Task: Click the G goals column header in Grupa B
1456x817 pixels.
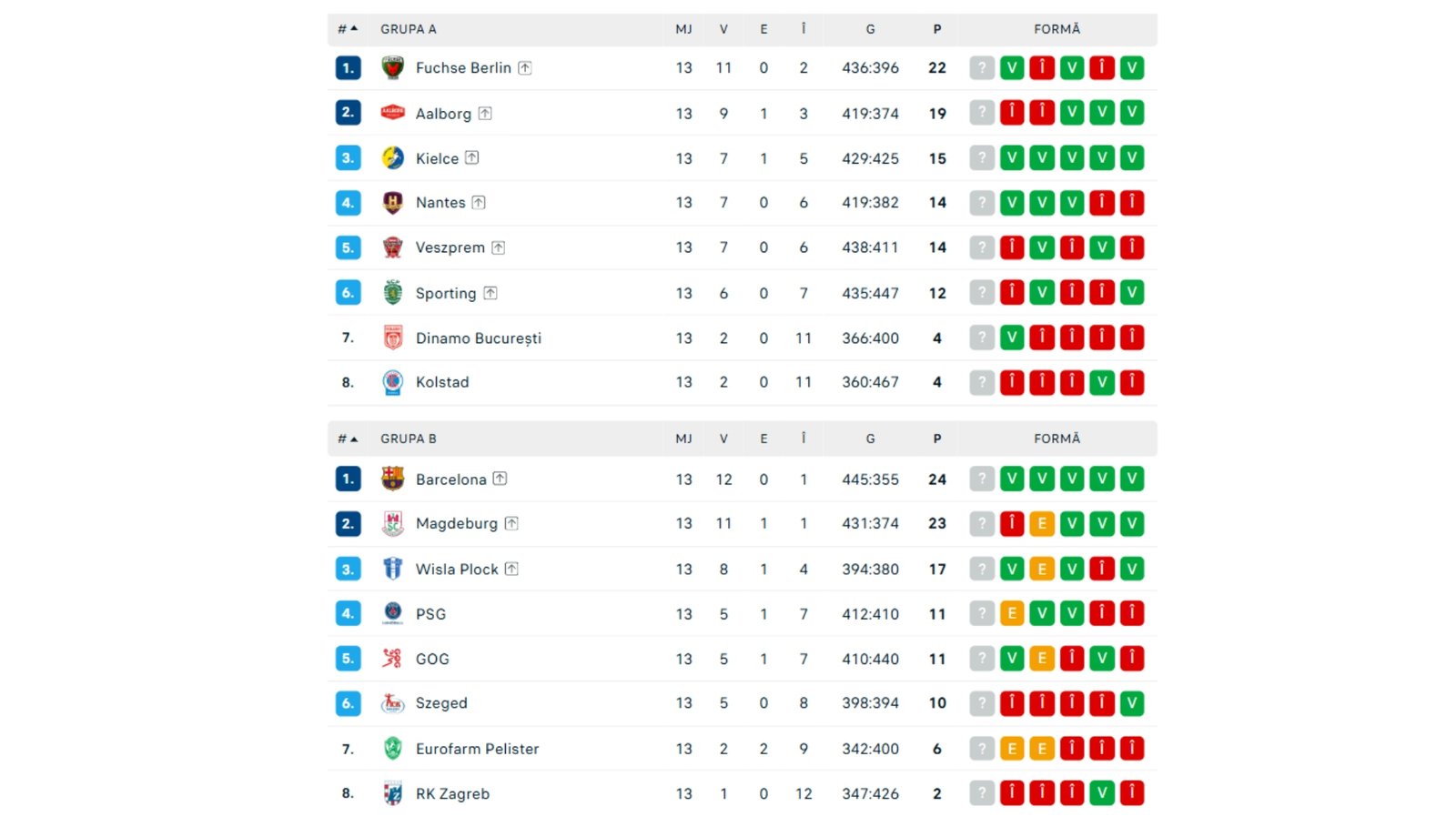Action: pyautogui.click(x=870, y=439)
